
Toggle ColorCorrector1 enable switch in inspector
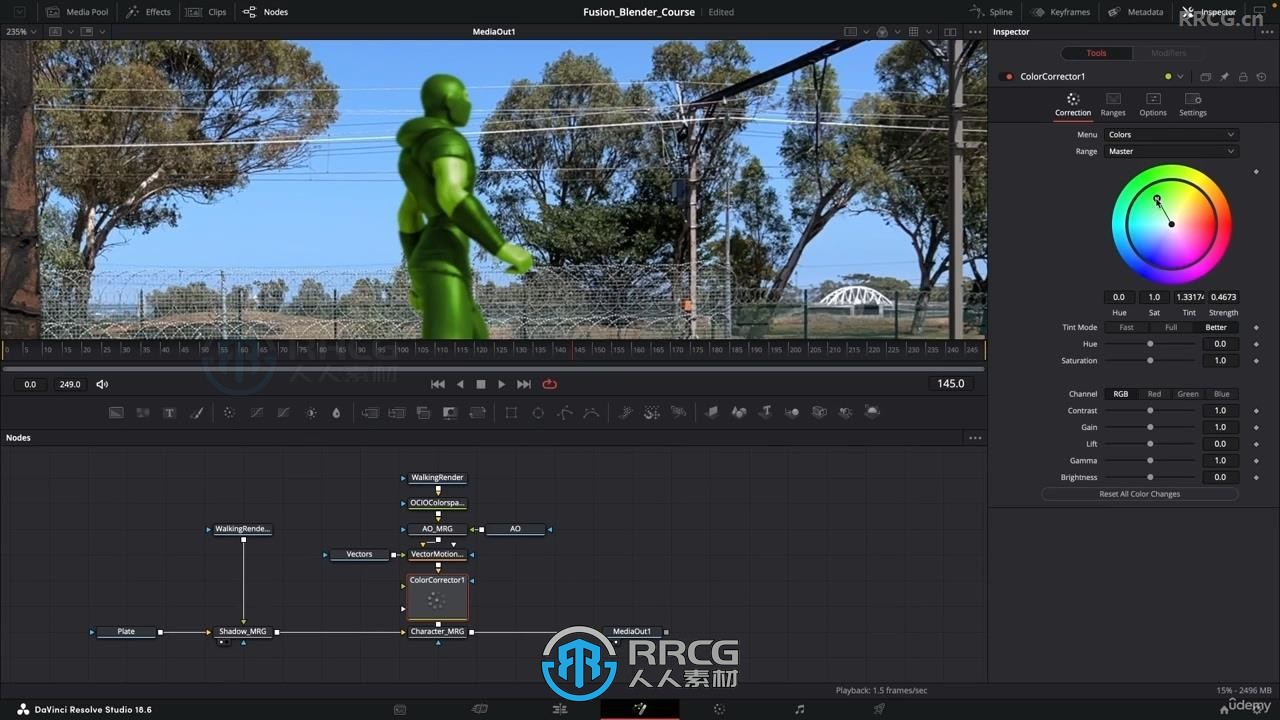tap(1008, 77)
